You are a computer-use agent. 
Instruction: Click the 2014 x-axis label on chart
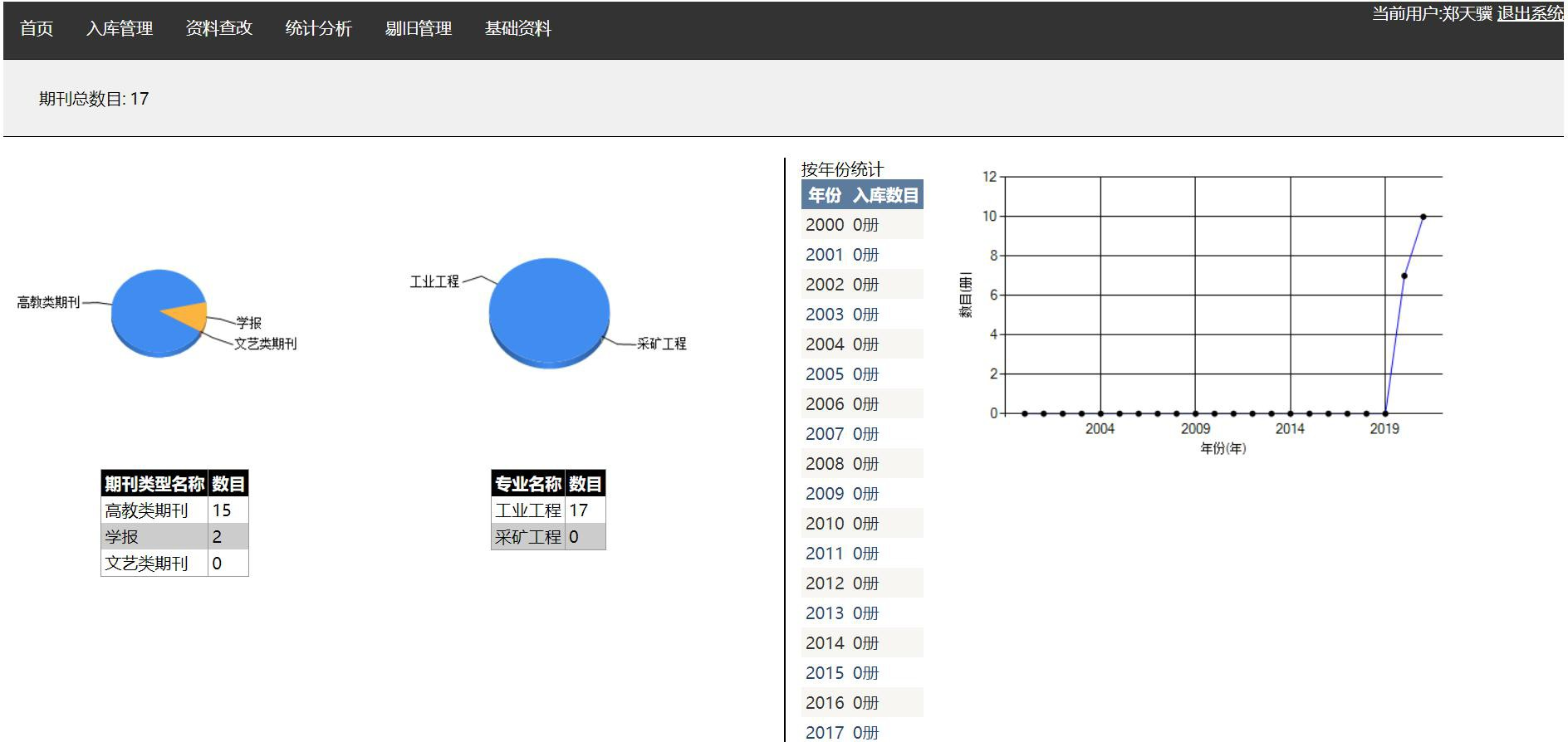[1290, 428]
